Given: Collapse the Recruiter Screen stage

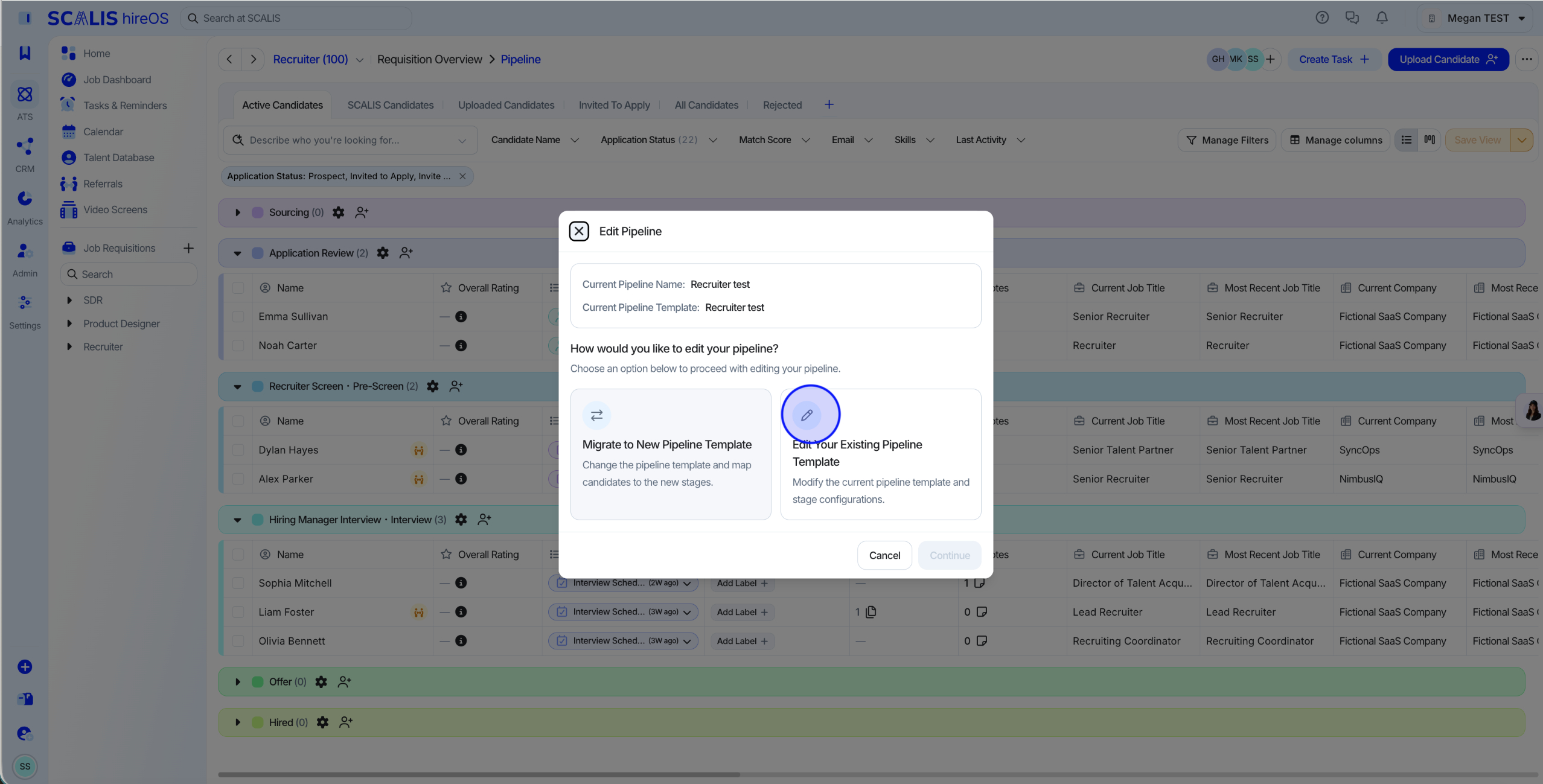Looking at the screenshot, I should tap(238, 386).
